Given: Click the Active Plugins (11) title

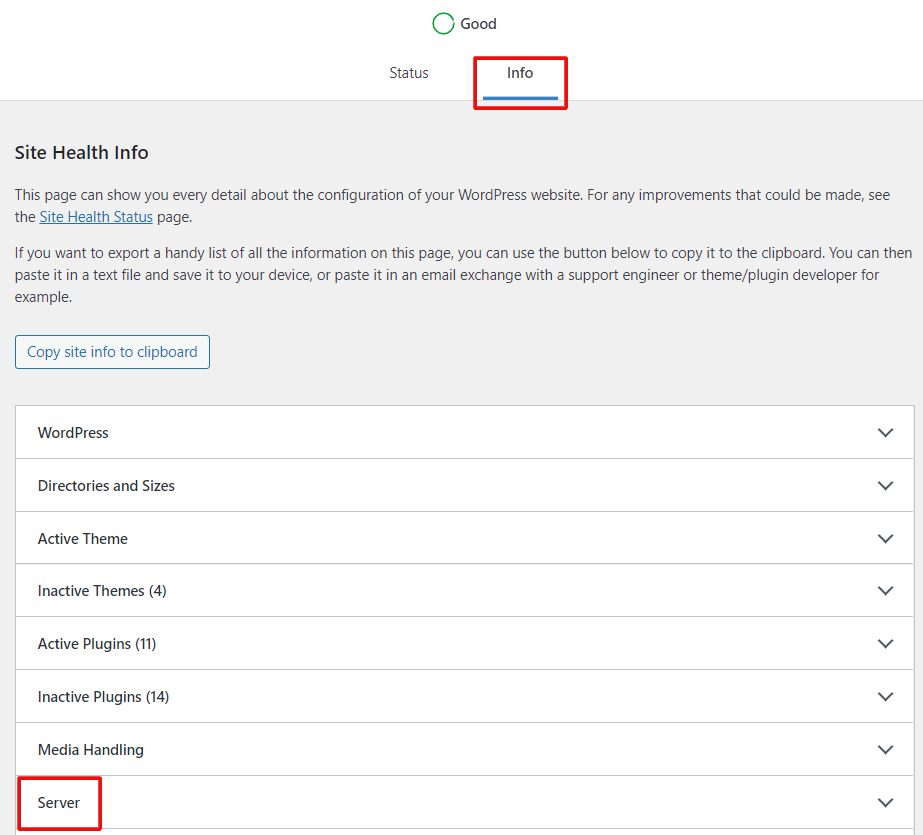Looking at the screenshot, I should [x=97, y=643].
